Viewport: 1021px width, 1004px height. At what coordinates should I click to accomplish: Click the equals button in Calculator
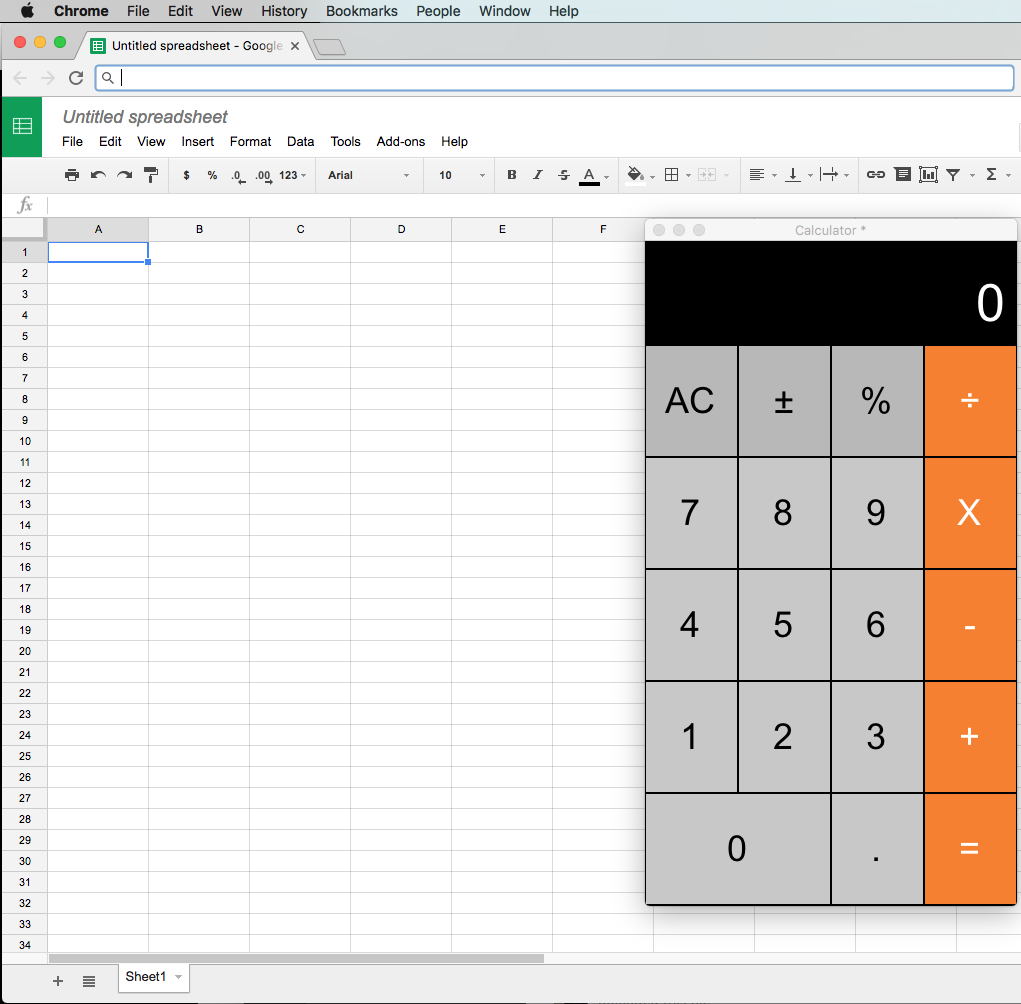(970, 849)
